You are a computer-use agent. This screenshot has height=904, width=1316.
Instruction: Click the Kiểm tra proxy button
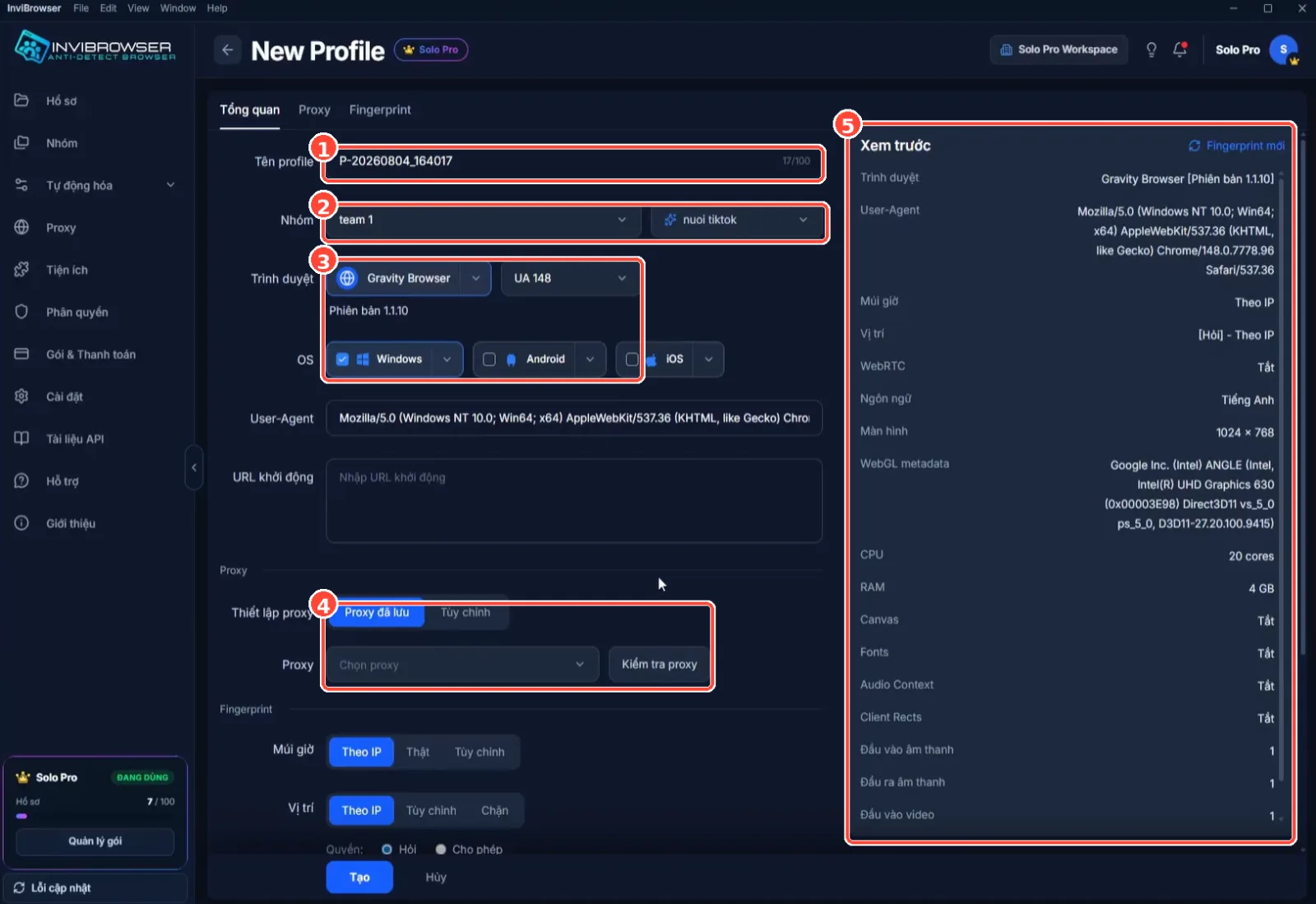point(660,665)
